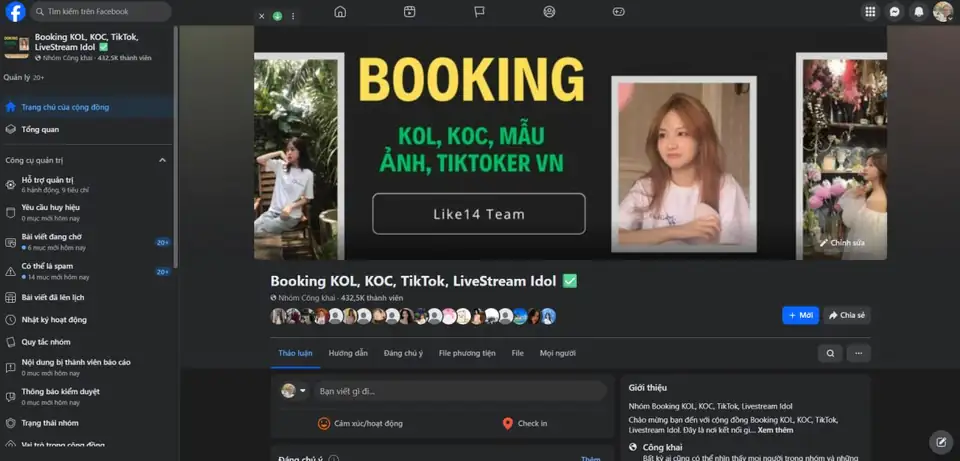Screen dimensions: 960x461
Task: Open Tổng quan in sidebar
Action: coord(88,129)
